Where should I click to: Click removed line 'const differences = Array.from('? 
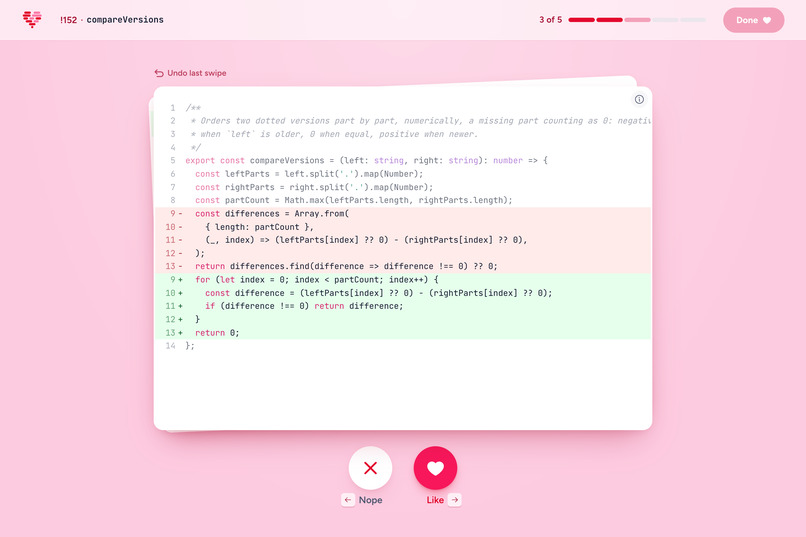tap(403, 213)
